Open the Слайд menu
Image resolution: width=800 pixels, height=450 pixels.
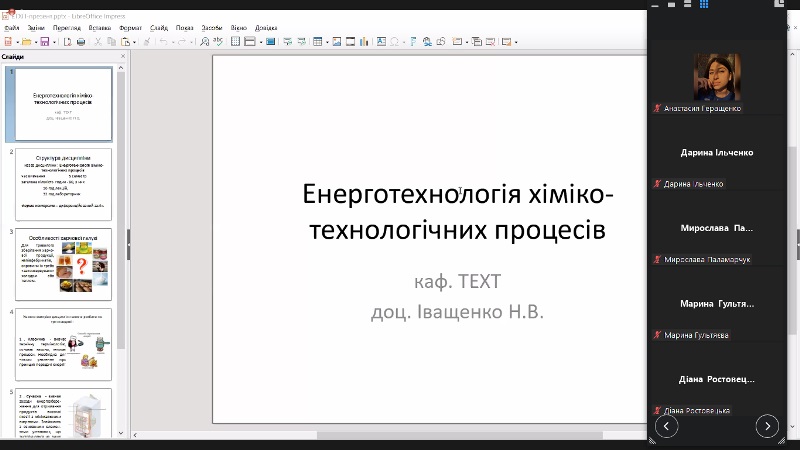pyautogui.click(x=158, y=28)
